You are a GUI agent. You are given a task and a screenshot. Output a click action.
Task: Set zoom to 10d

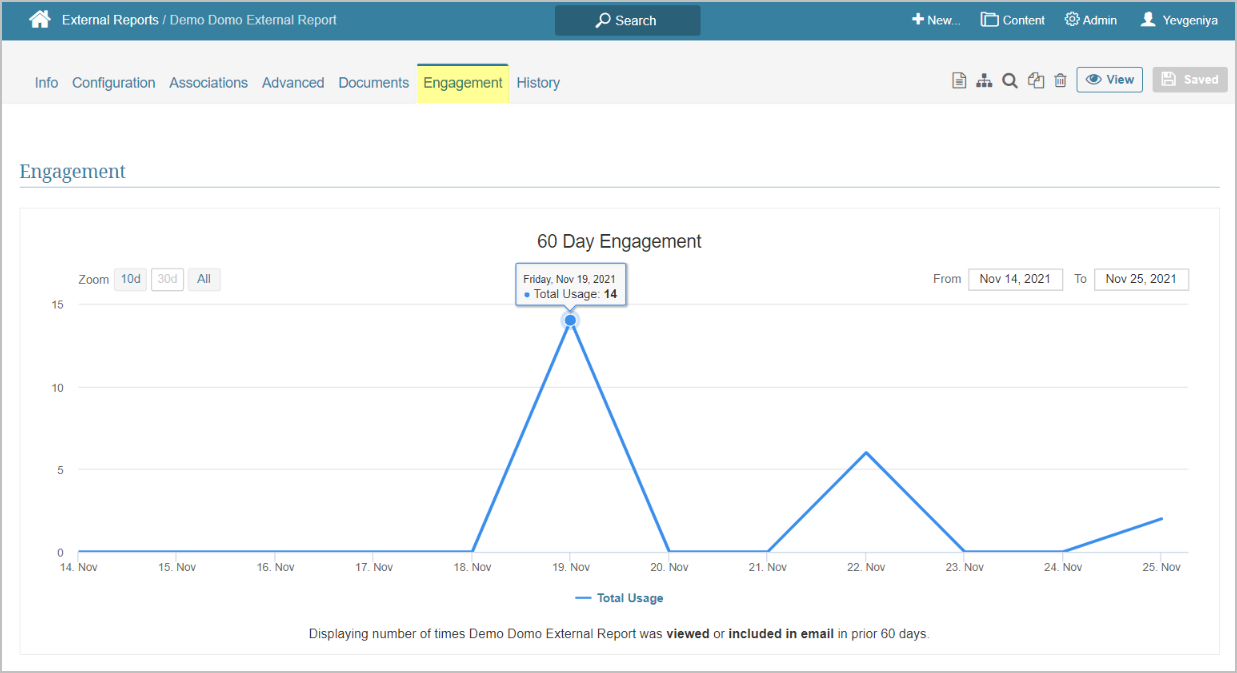[x=130, y=279]
